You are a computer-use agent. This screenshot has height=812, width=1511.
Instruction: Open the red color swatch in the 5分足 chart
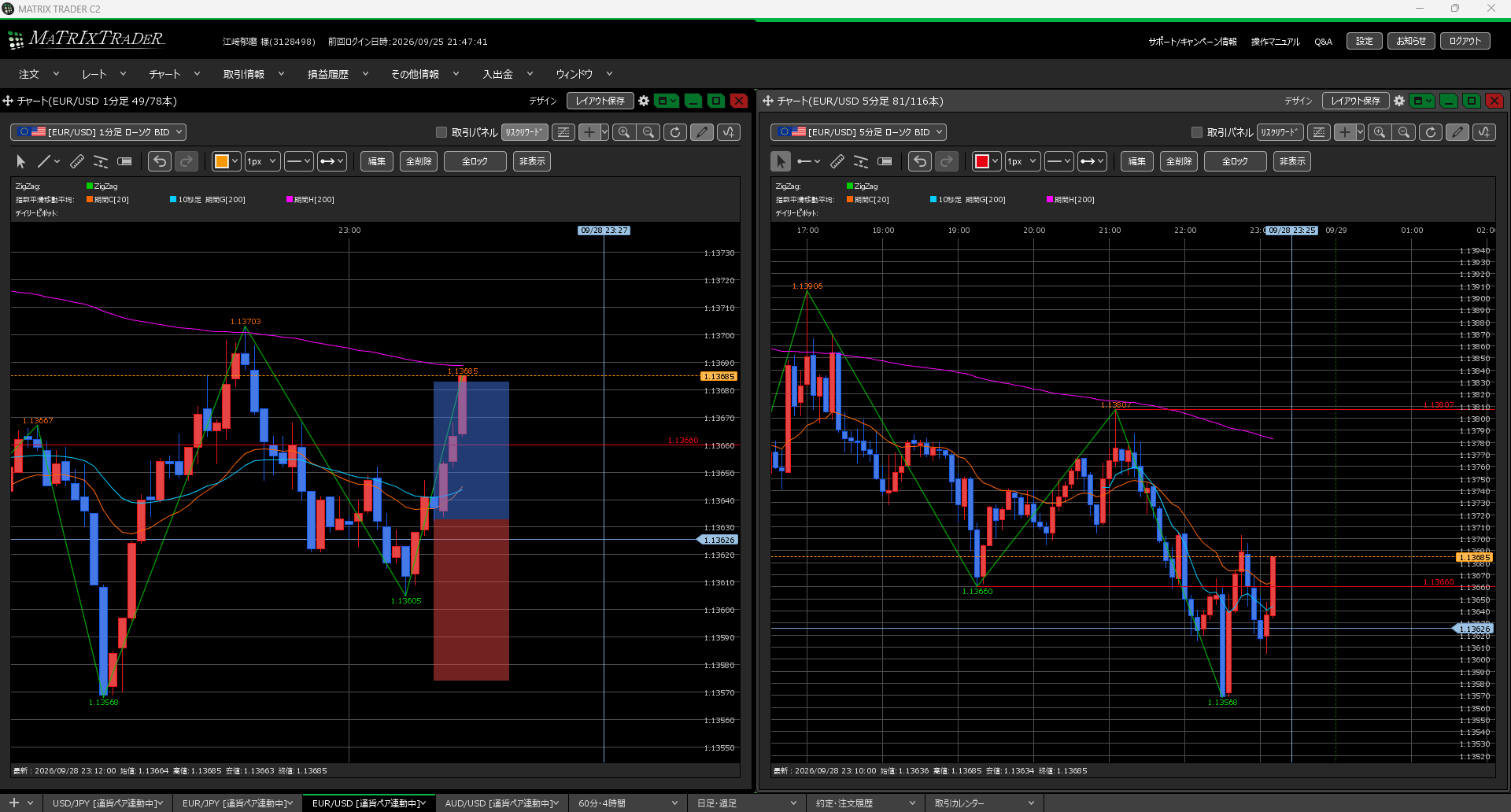click(987, 161)
